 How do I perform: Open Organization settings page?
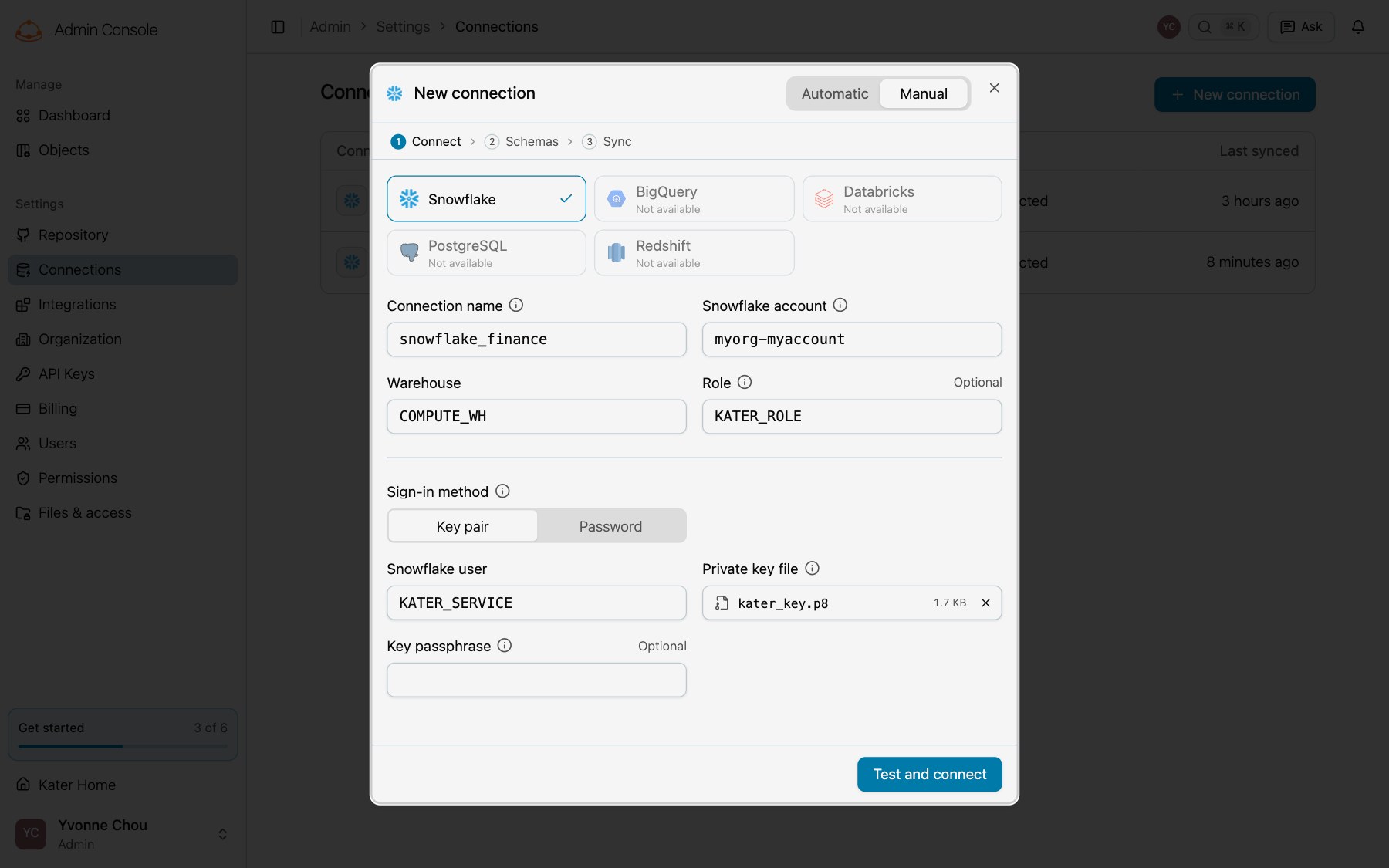pyautogui.click(x=123, y=339)
